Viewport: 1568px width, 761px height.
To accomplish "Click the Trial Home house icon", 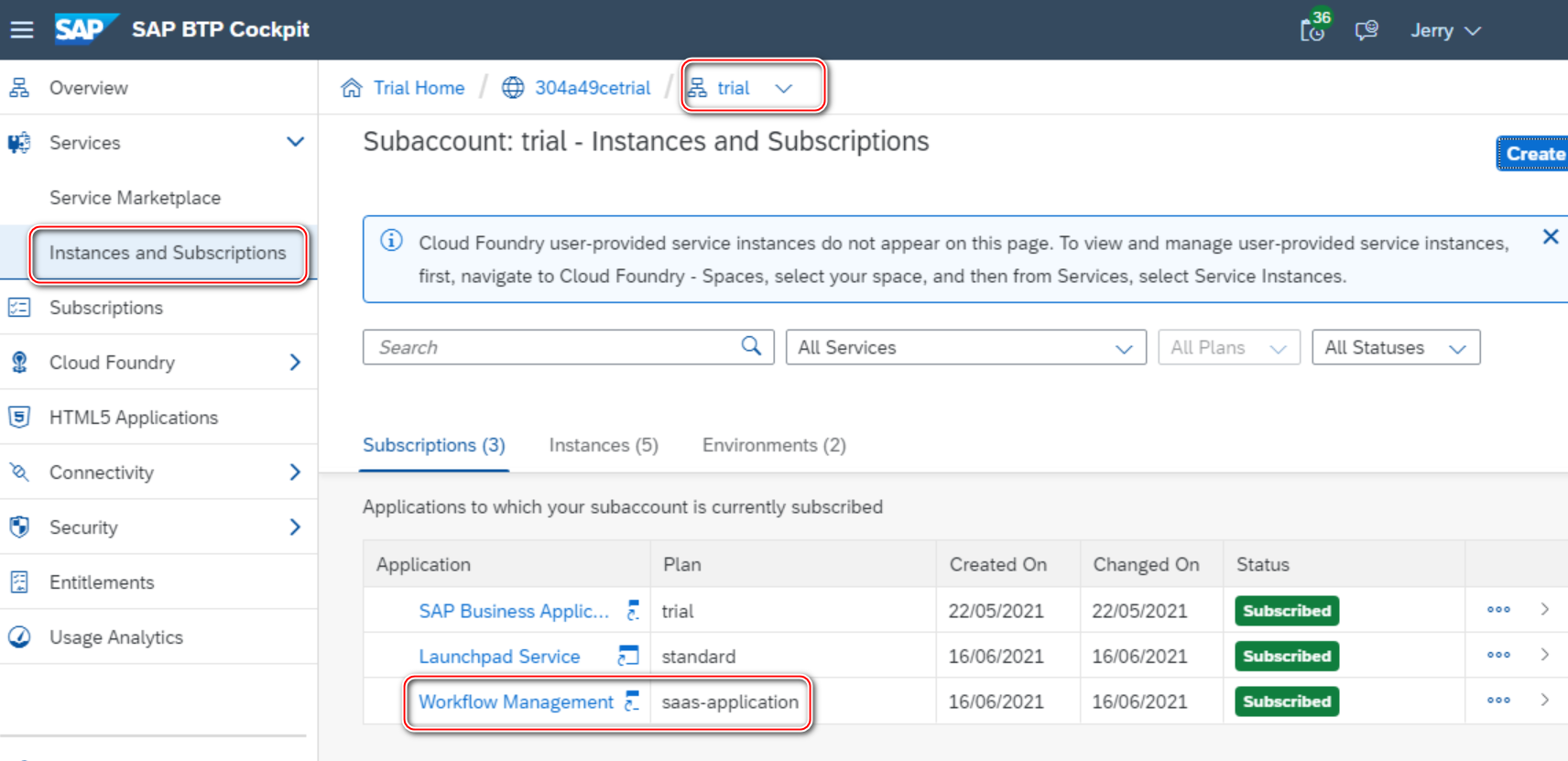I will [352, 88].
